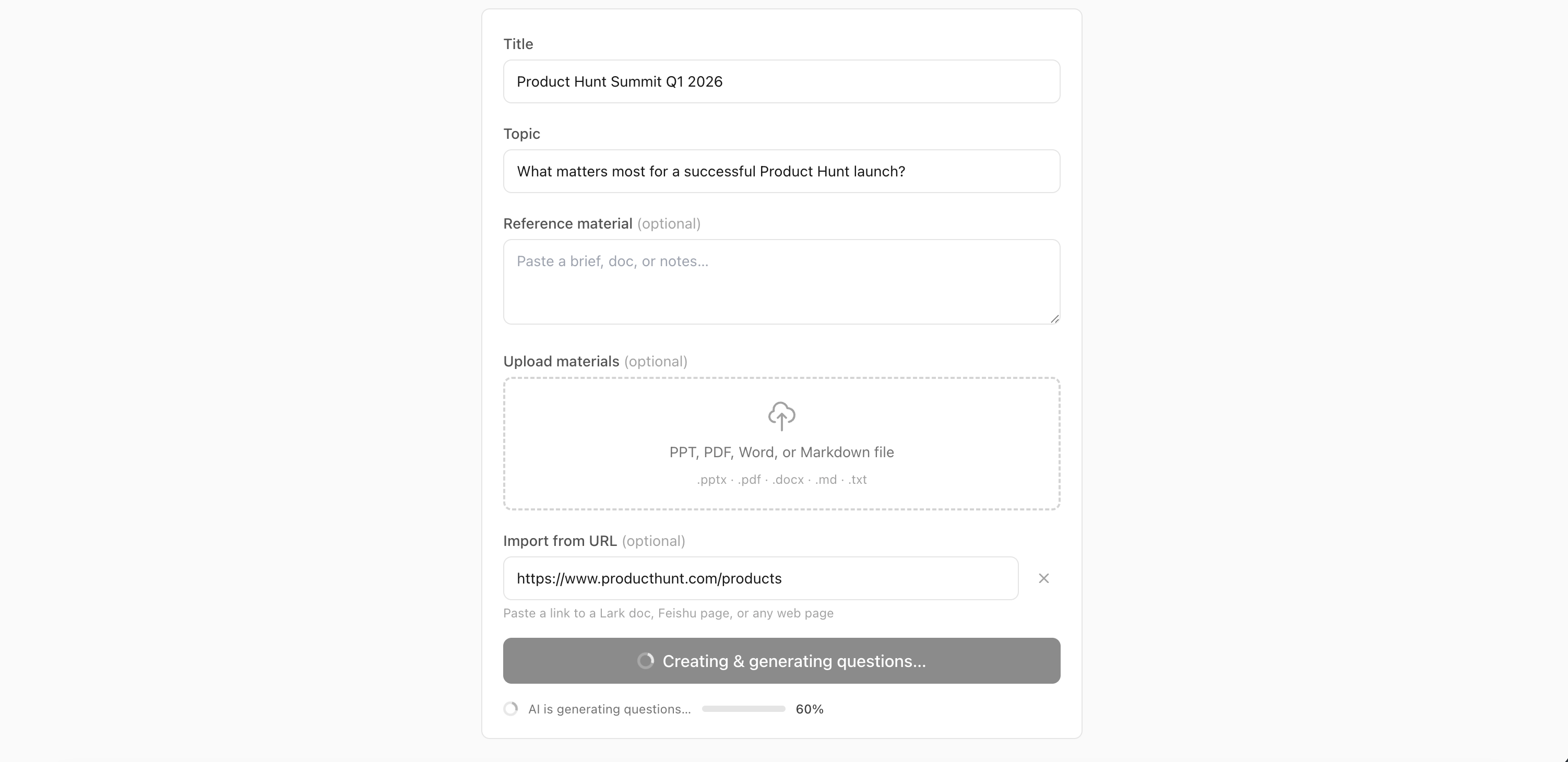This screenshot has height=762, width=1568.
Task: Click the Upload materials label
Action: tap(561, 362)
